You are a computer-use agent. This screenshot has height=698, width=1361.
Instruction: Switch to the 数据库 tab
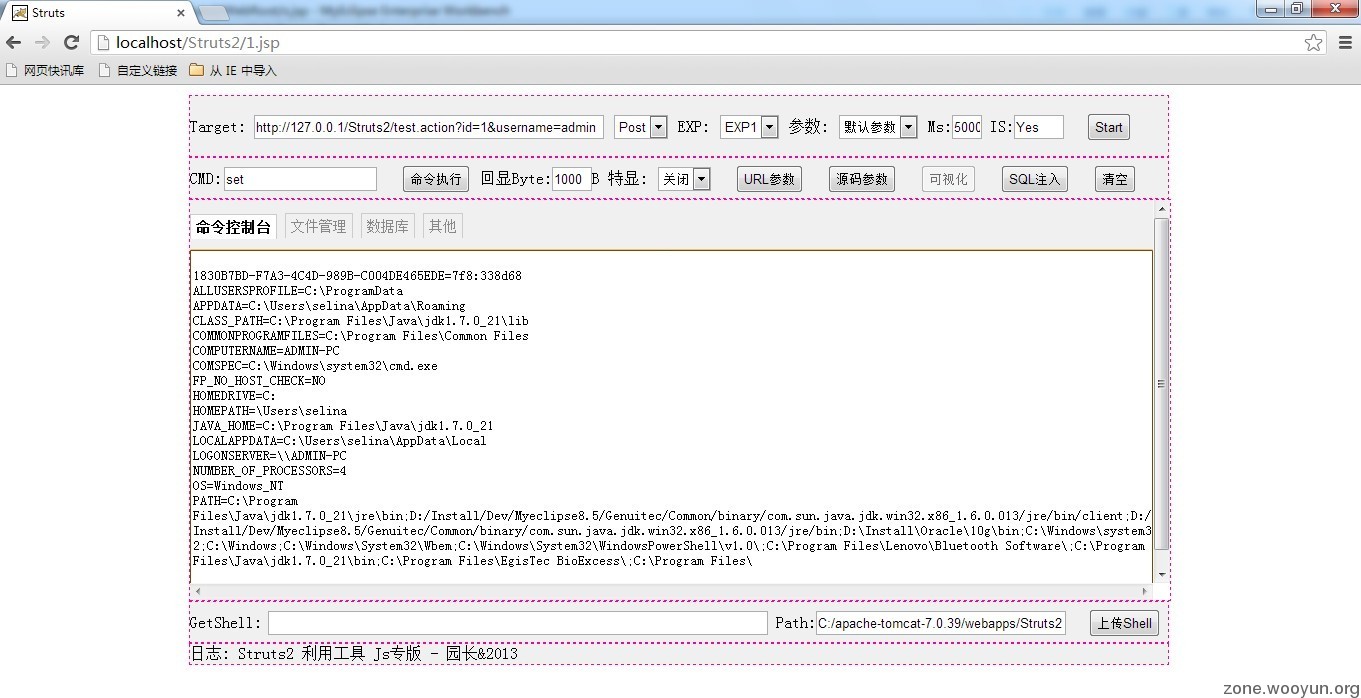tap(387, 226)
